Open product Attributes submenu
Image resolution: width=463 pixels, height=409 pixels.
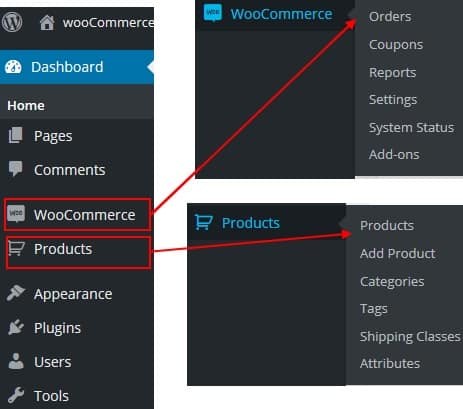[x=390, y=363]
